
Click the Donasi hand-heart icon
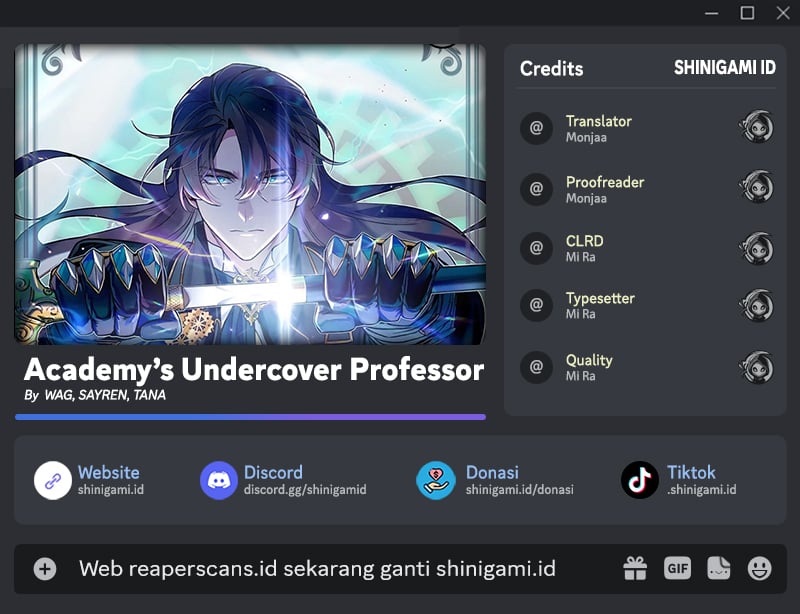(x=436, y=480)
